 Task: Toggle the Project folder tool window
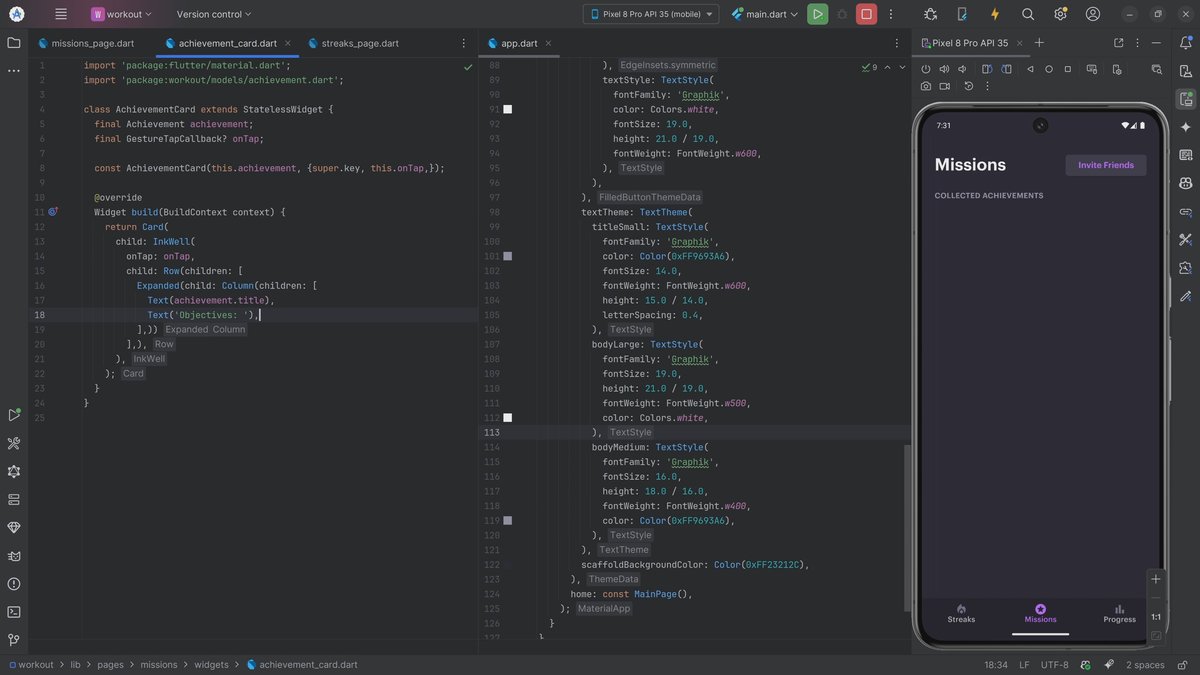point(14,43)
